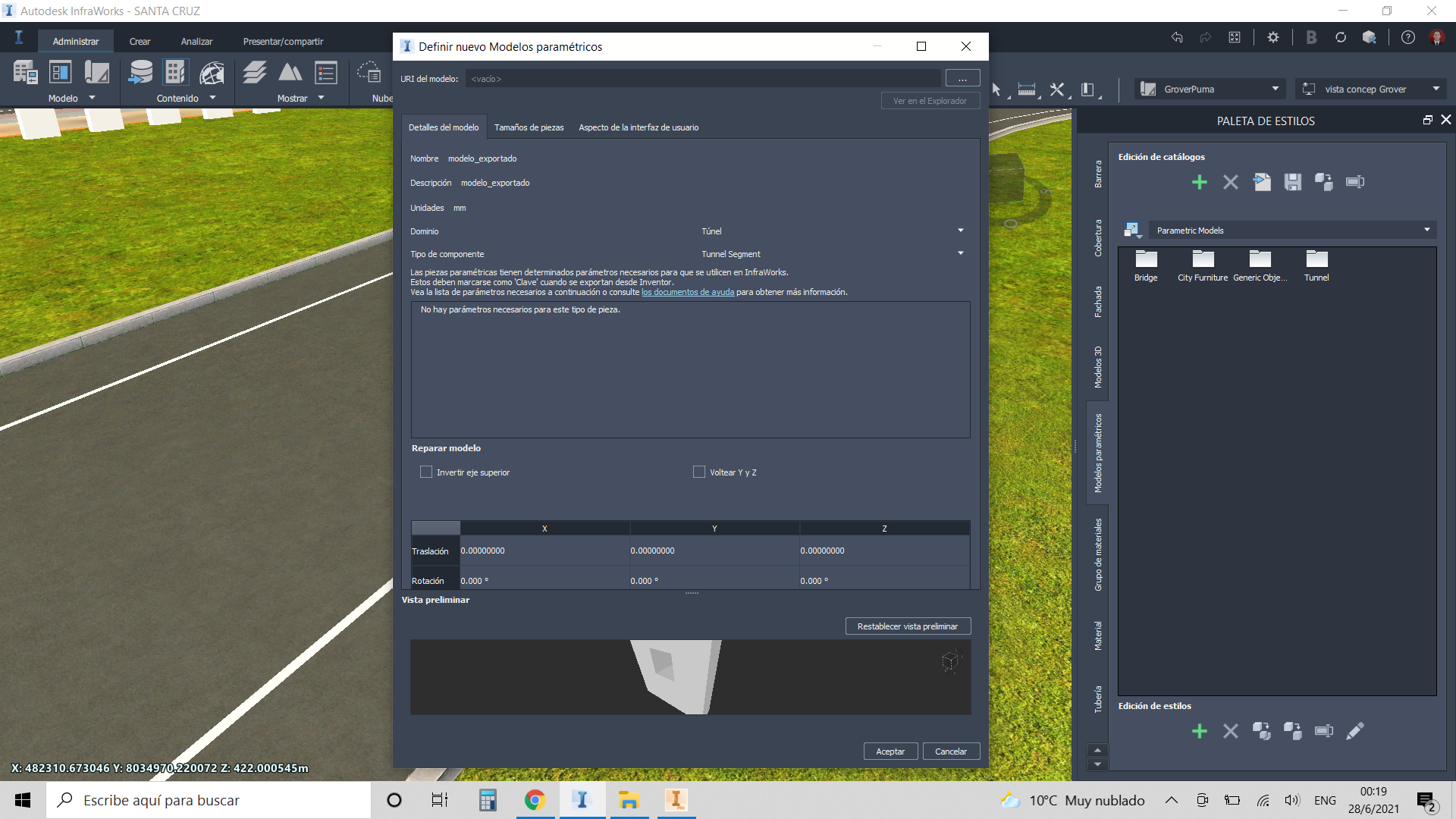Click the Windows Start button
This screenshot has height=819, width=1456.
[x=23, y=800]
